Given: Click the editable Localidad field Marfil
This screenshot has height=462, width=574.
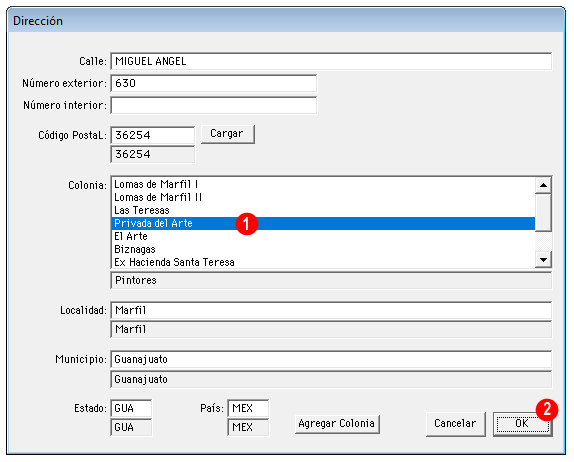Looking at the screenshot, I should (331, 310).
